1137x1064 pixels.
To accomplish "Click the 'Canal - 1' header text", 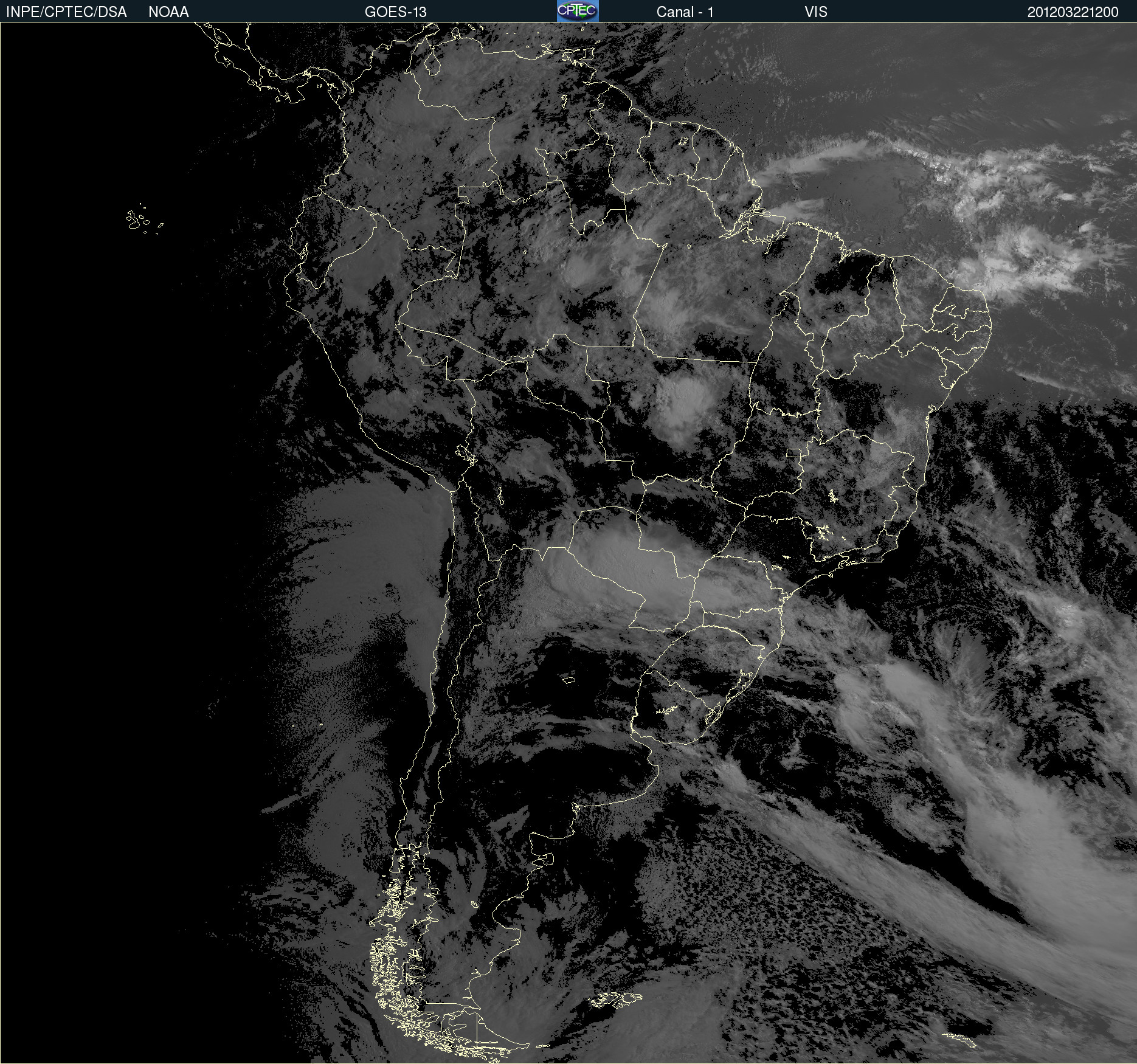I will point(685,12).
